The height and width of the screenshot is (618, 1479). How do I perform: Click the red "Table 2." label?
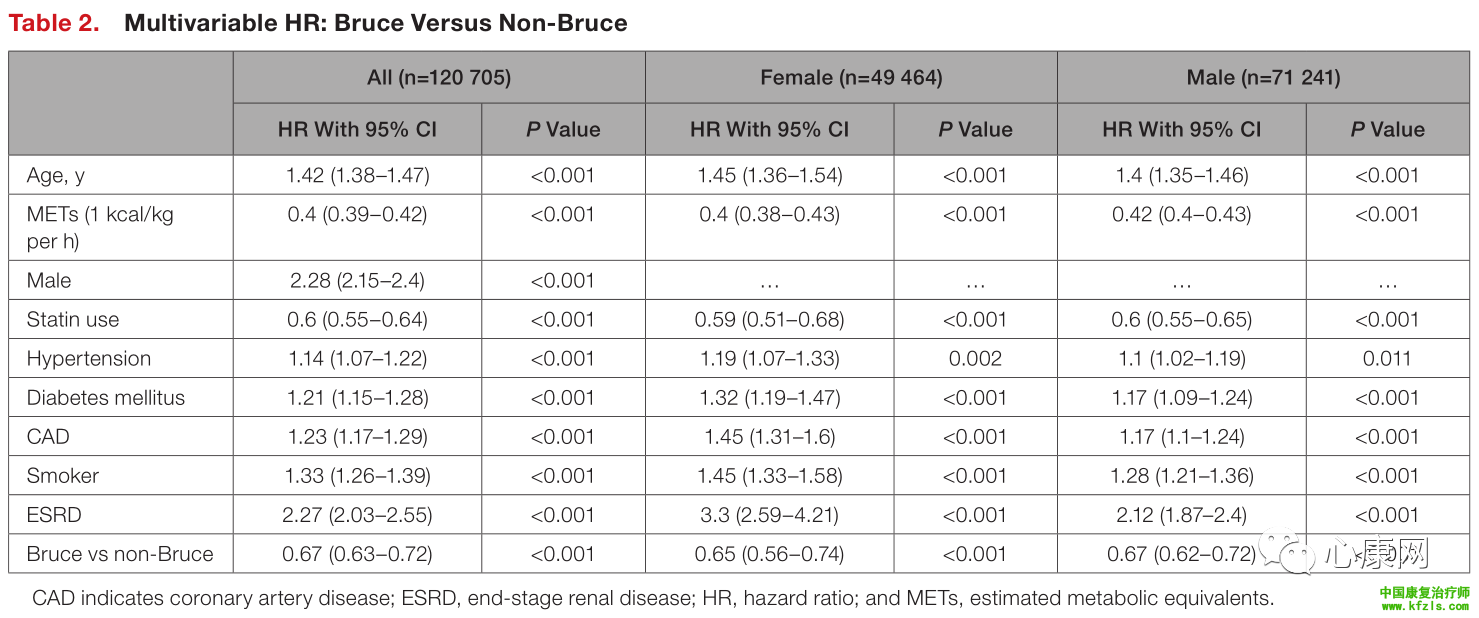click(54, 23)
